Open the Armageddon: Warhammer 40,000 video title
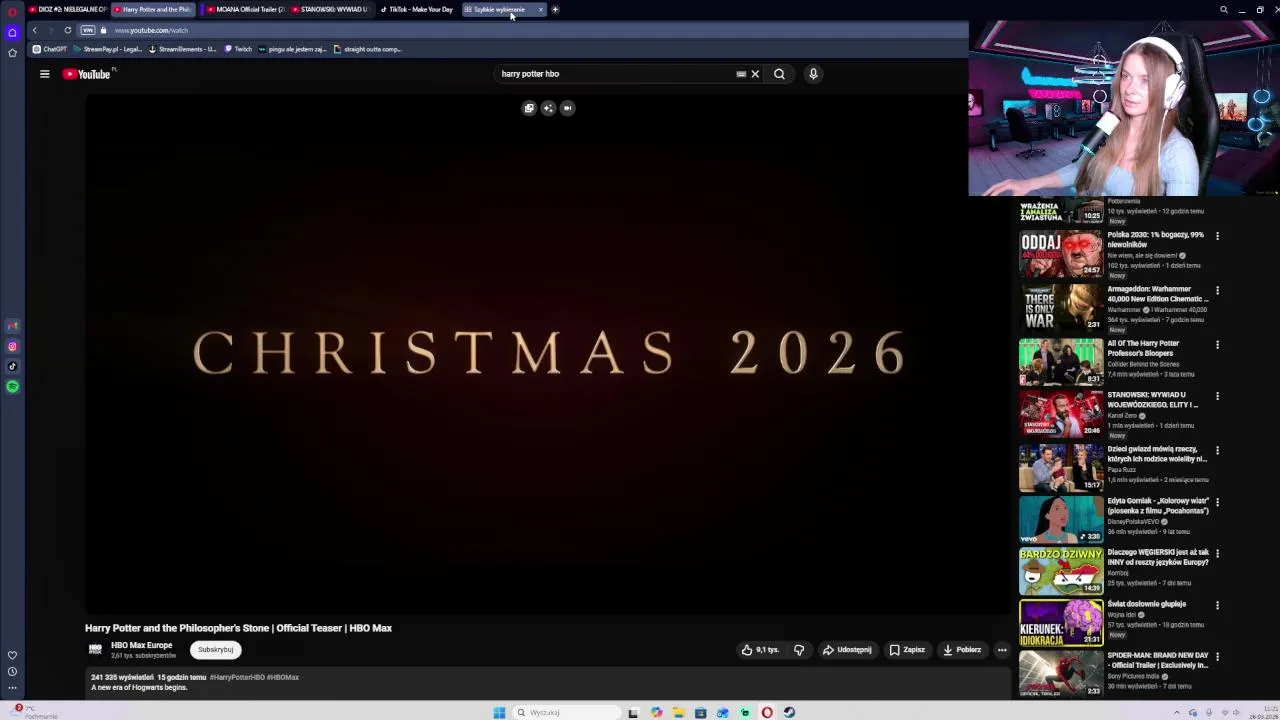This screenshot has width=1280, height=720. 1157,294
